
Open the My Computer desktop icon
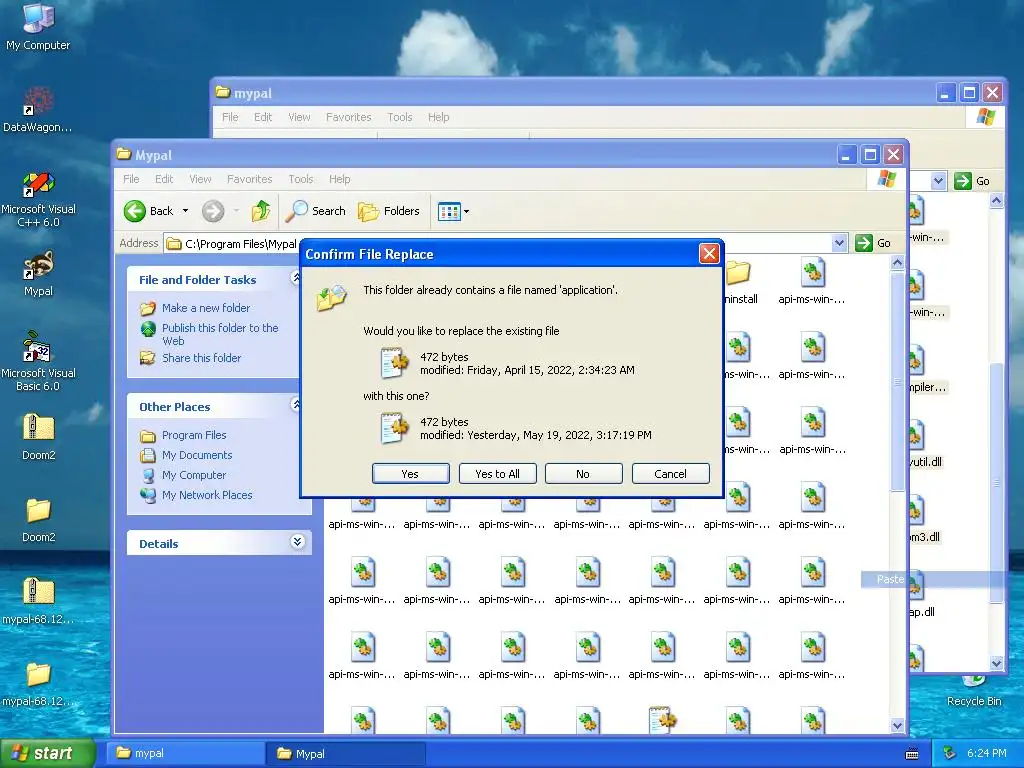coord(38,26)
